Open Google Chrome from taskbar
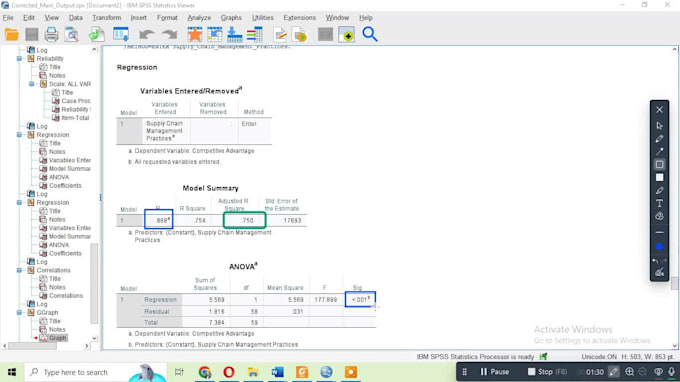680x382 pixels. [205, 372]
